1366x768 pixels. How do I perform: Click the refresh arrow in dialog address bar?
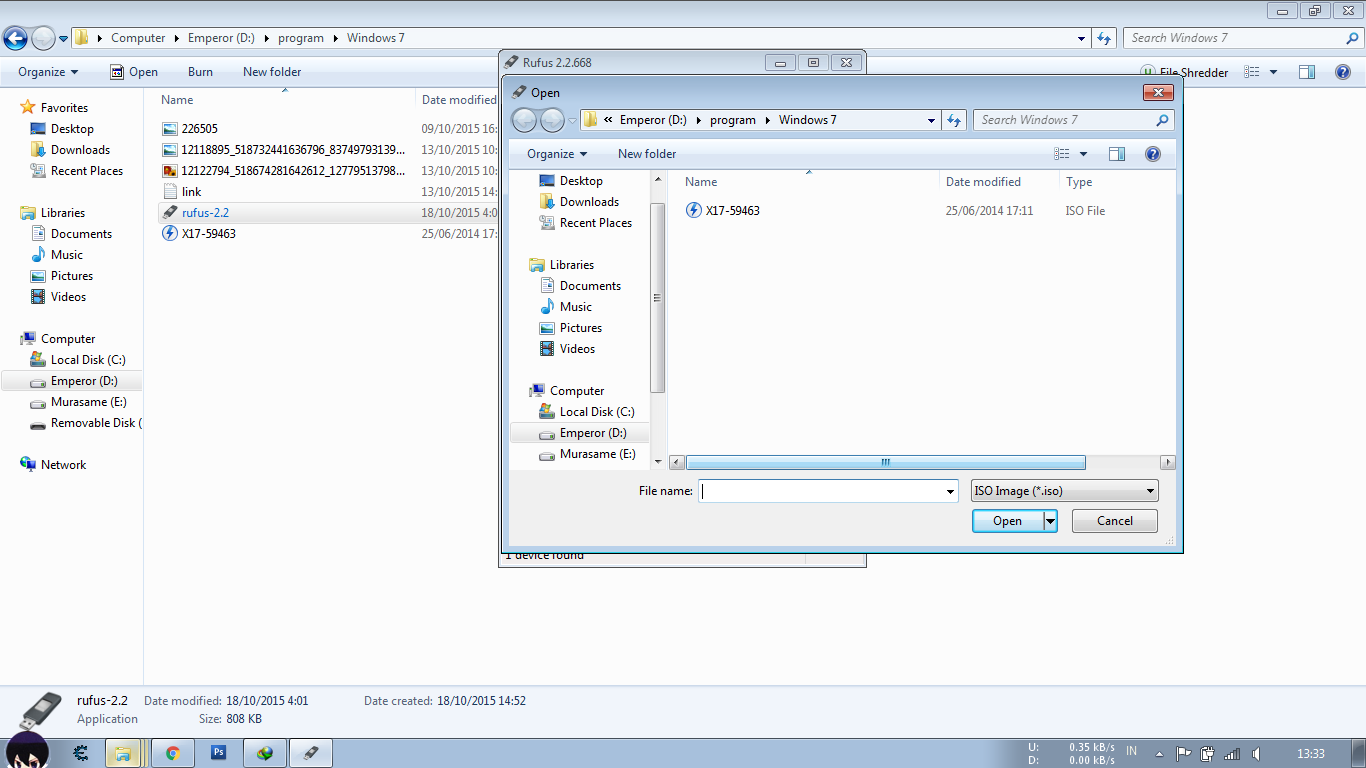pos(953,119)
